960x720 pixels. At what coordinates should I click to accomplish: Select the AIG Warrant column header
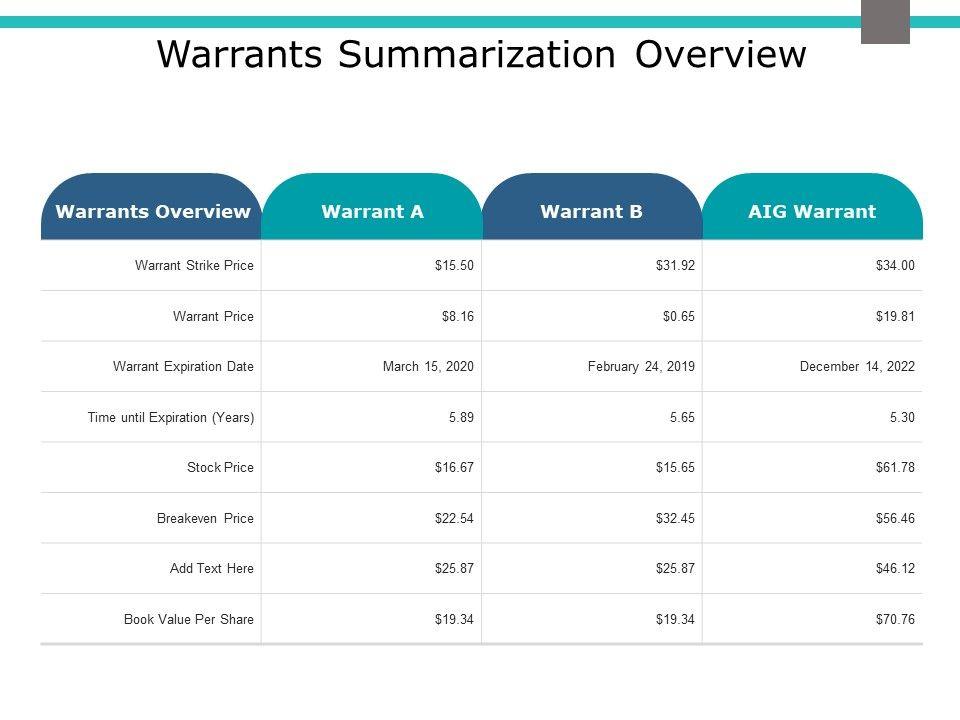(x=811, y=211)
